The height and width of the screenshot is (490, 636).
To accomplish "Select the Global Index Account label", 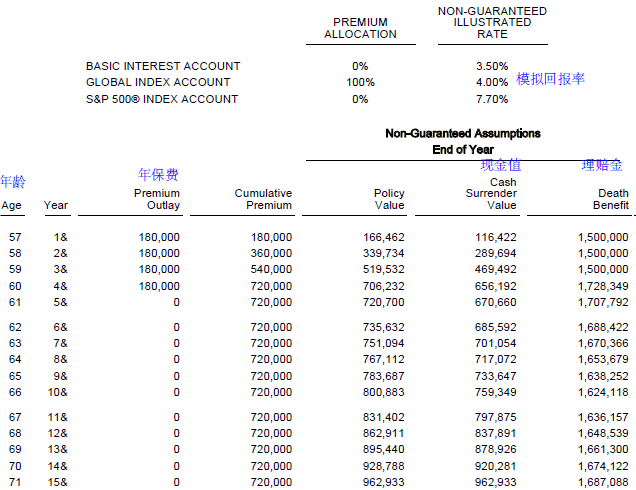I will click(158, 82).
